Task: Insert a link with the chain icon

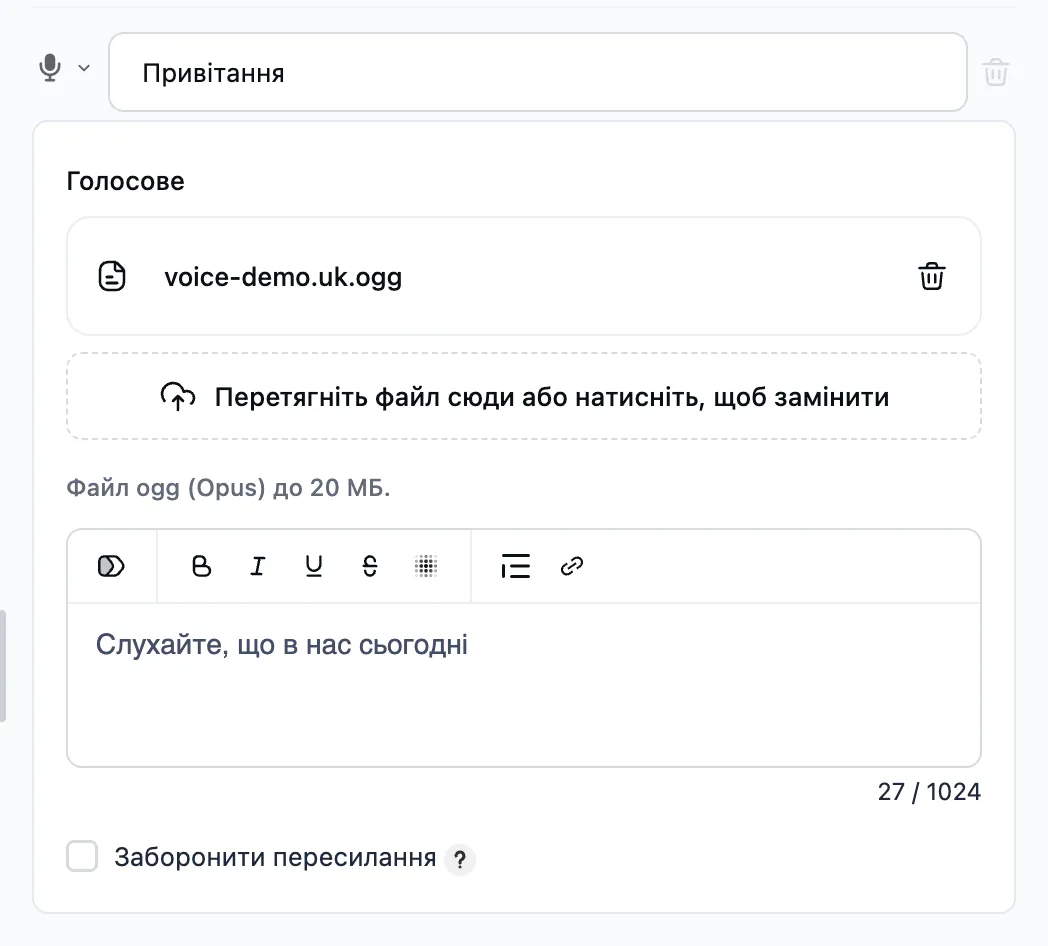Action: pos(571,566)
